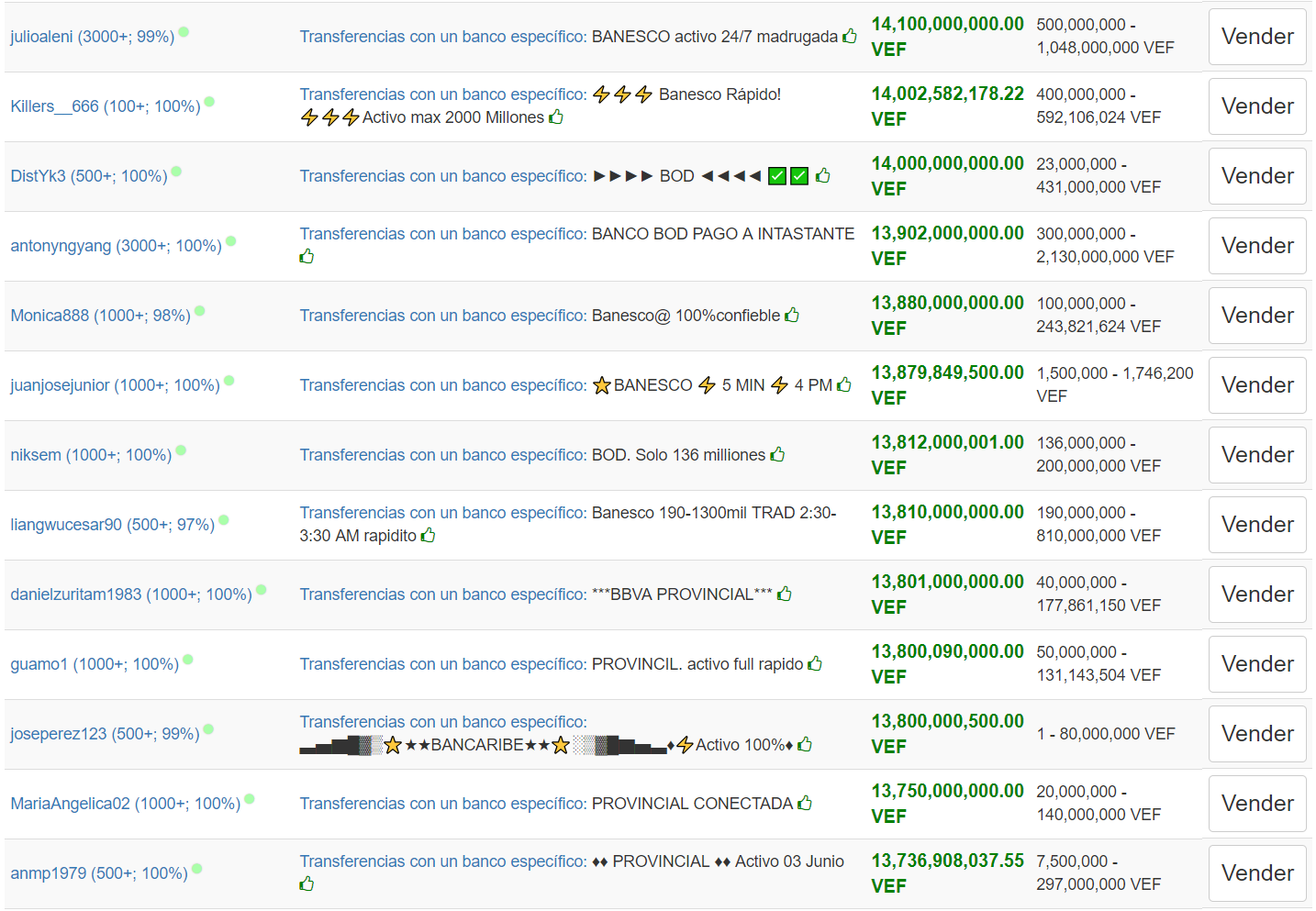The image size is (1316, 911).
Task: Click the green online dot beside danielzuritam1983
Action: point(262,590)
